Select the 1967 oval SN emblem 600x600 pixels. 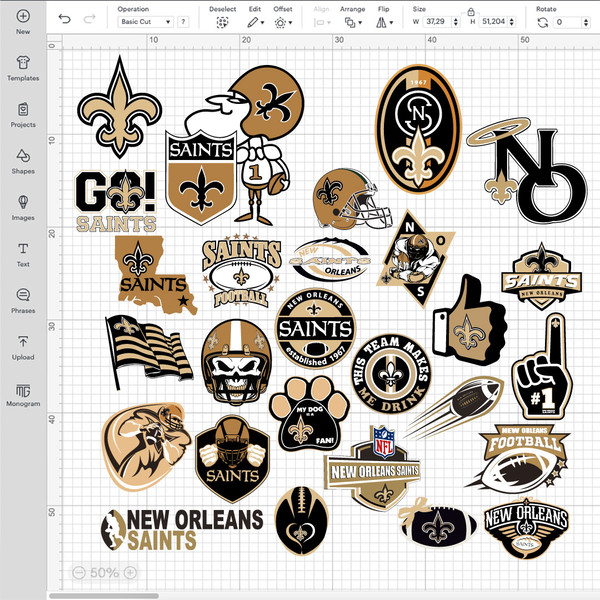coord(418,129)
